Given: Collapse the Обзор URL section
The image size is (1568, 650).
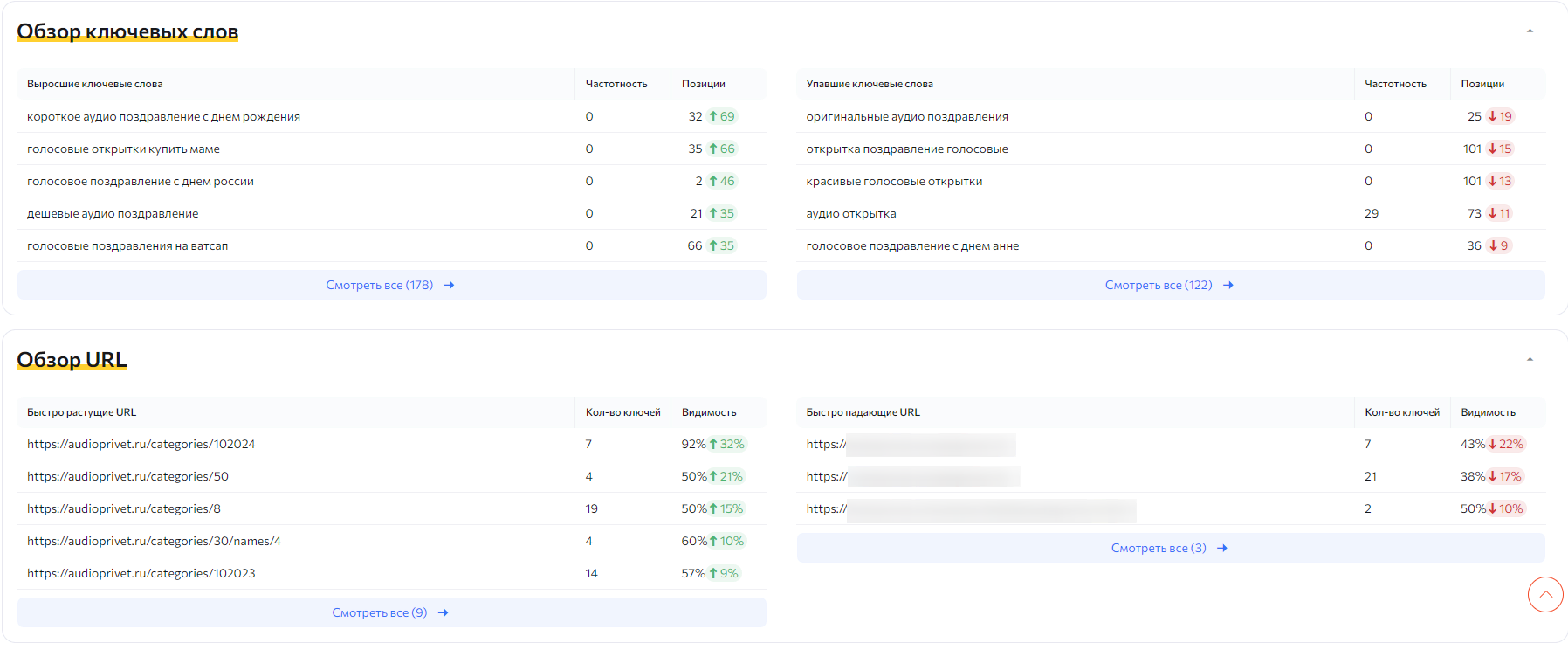Looking at the screenshot, I should [1530, 360].
